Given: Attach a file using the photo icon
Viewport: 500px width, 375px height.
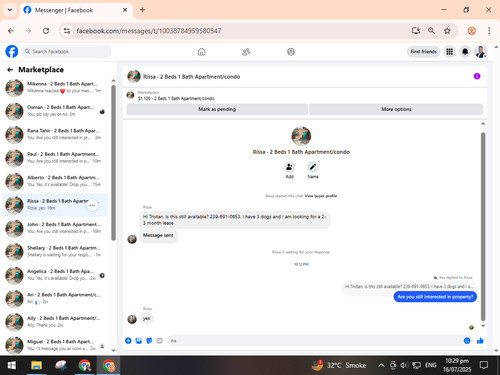Looking at the screenshot, I should (139, 341).
